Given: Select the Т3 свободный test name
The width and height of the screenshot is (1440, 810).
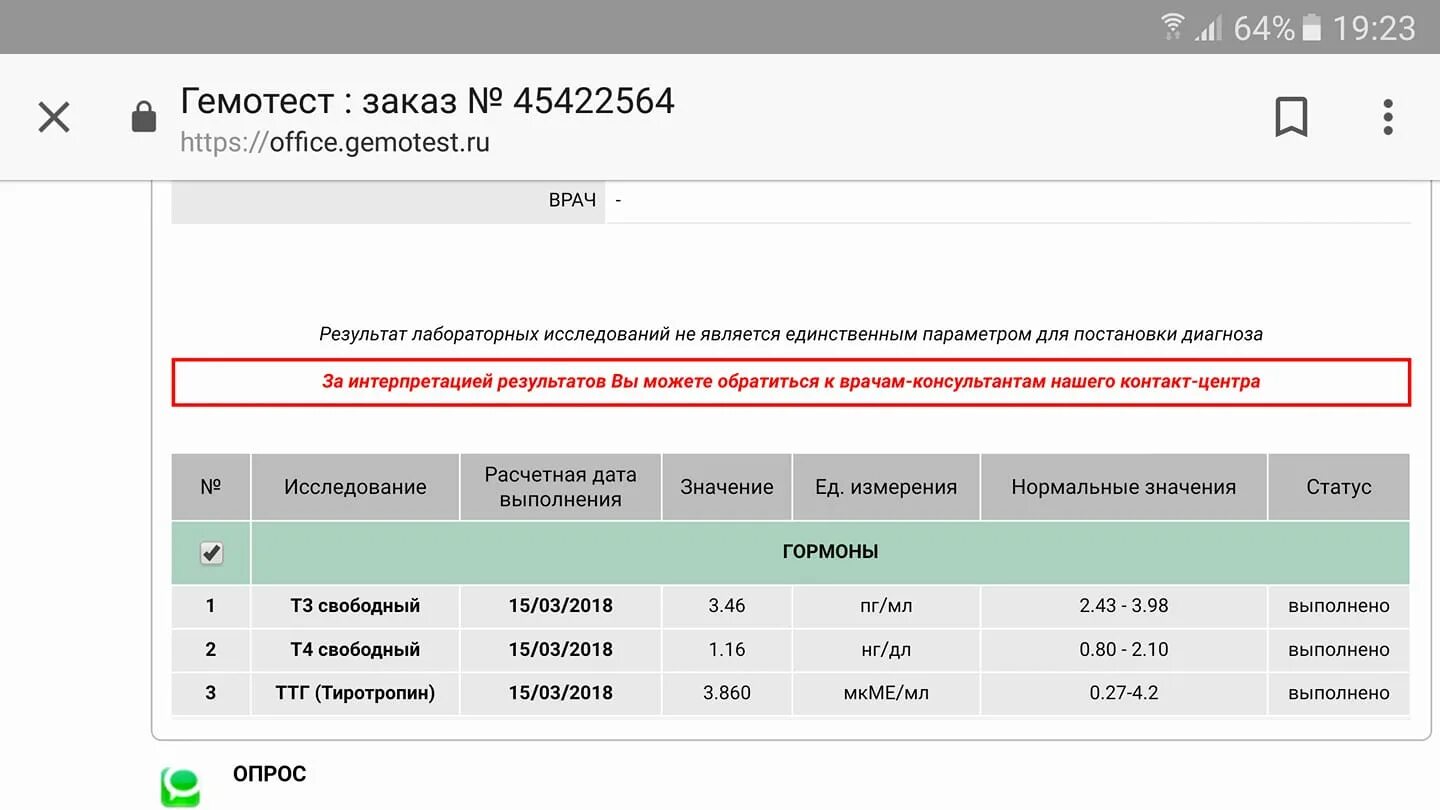Looking at the screenshot, I should coord(355,606).
